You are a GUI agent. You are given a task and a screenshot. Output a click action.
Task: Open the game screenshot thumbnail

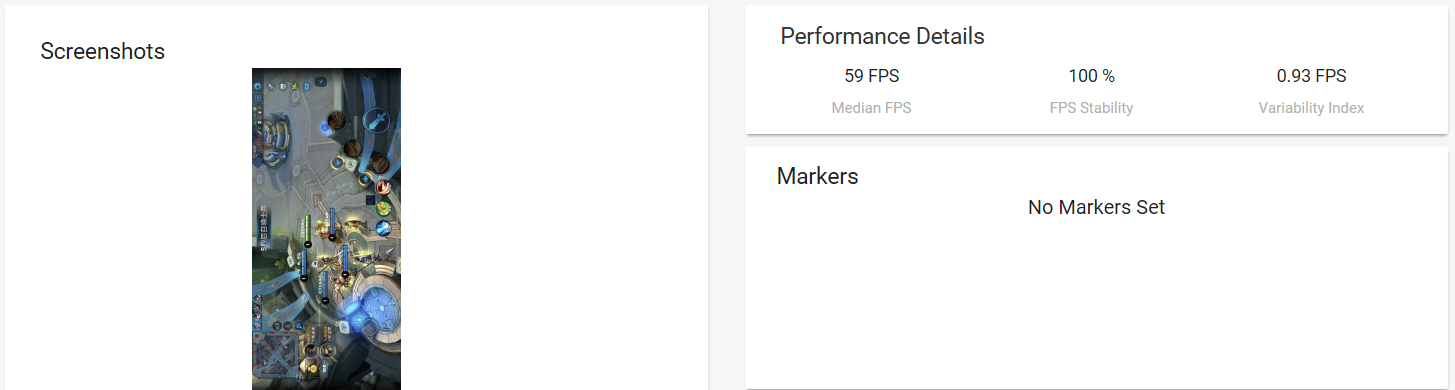[326, 229]
